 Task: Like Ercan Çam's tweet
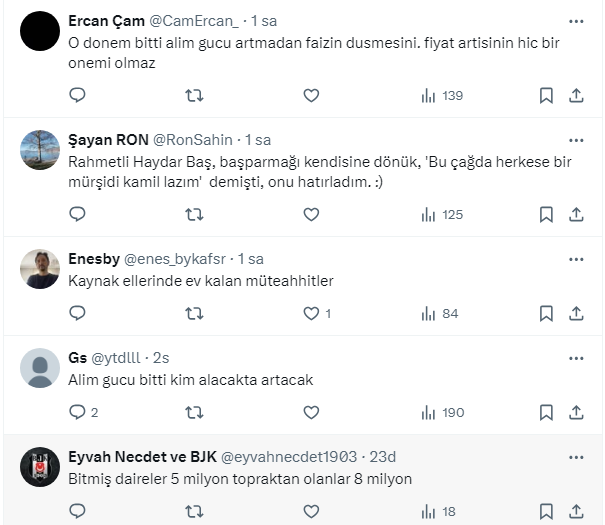point(311,95)
